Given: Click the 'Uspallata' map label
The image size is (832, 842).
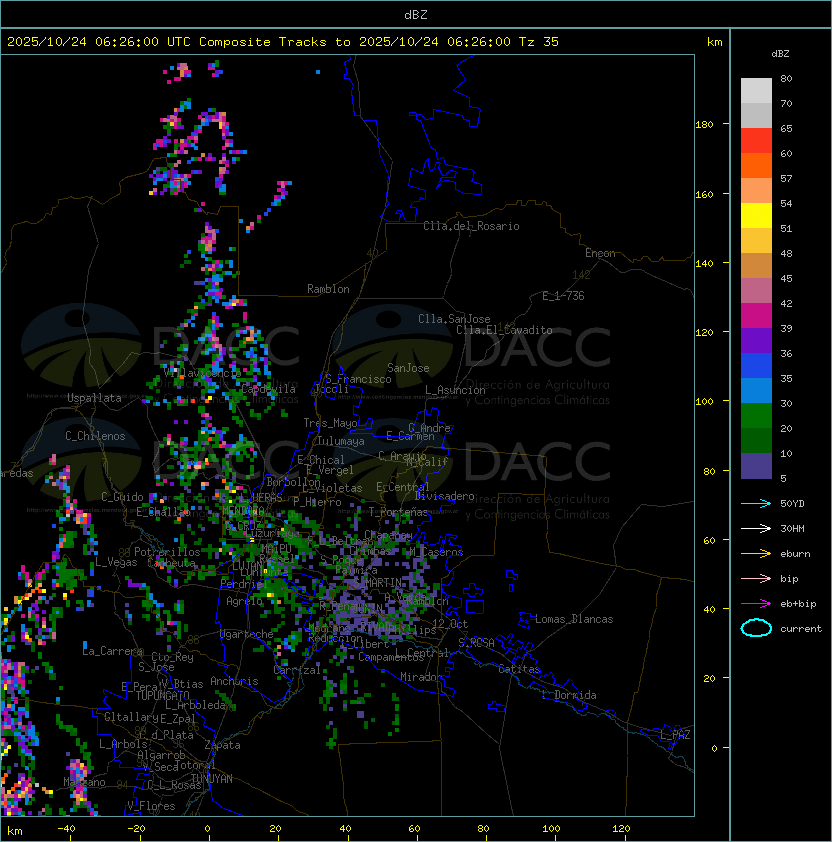Looking at the screenshot, I should click(x=94, y=398).
